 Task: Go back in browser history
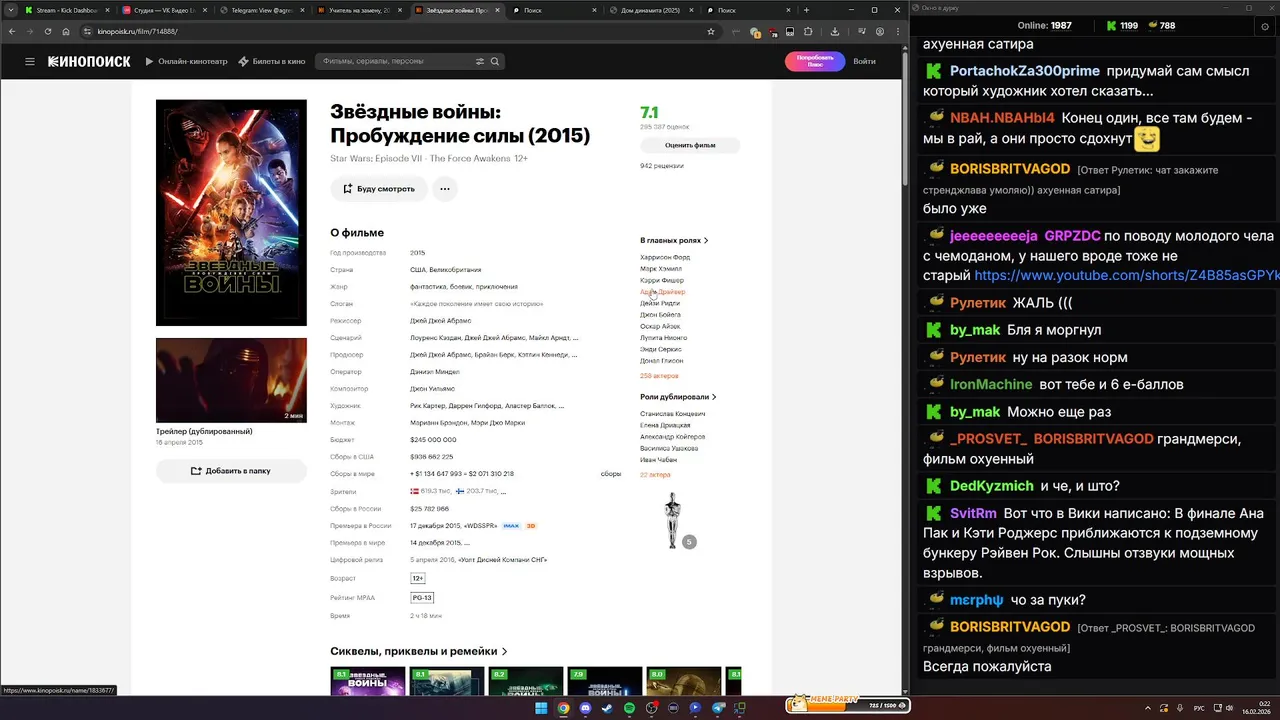coord(11,31)
